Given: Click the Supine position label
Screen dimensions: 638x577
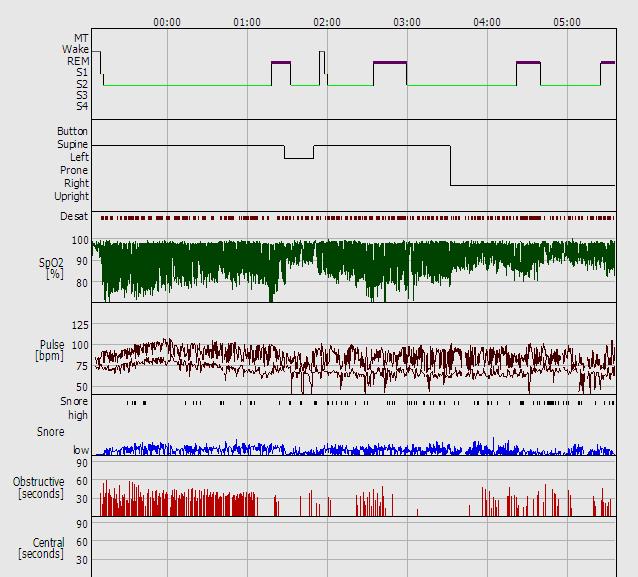Looking at the screenshot, I should (72, 144).
